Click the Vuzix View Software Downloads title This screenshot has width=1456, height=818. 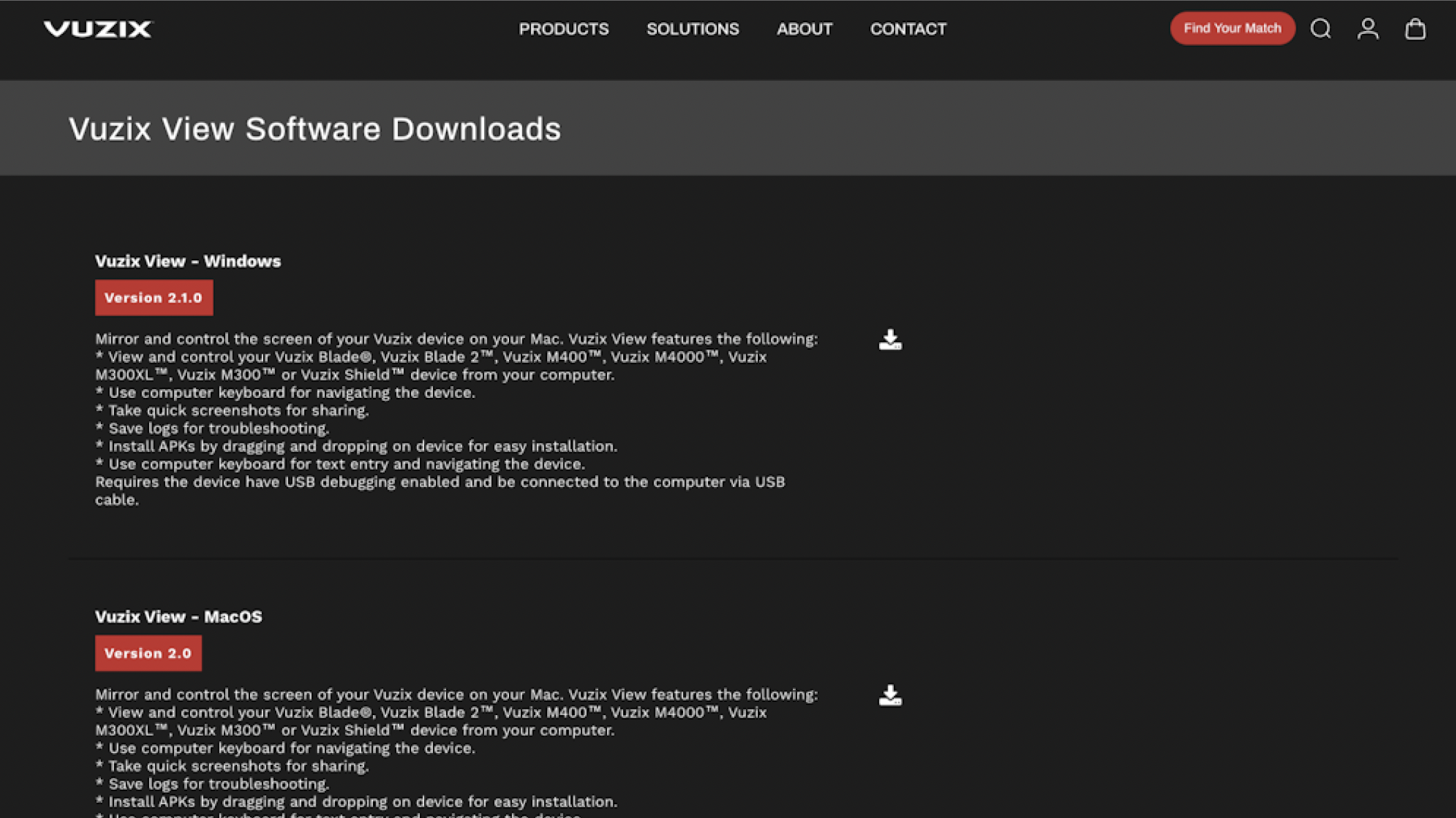(314, 129)
